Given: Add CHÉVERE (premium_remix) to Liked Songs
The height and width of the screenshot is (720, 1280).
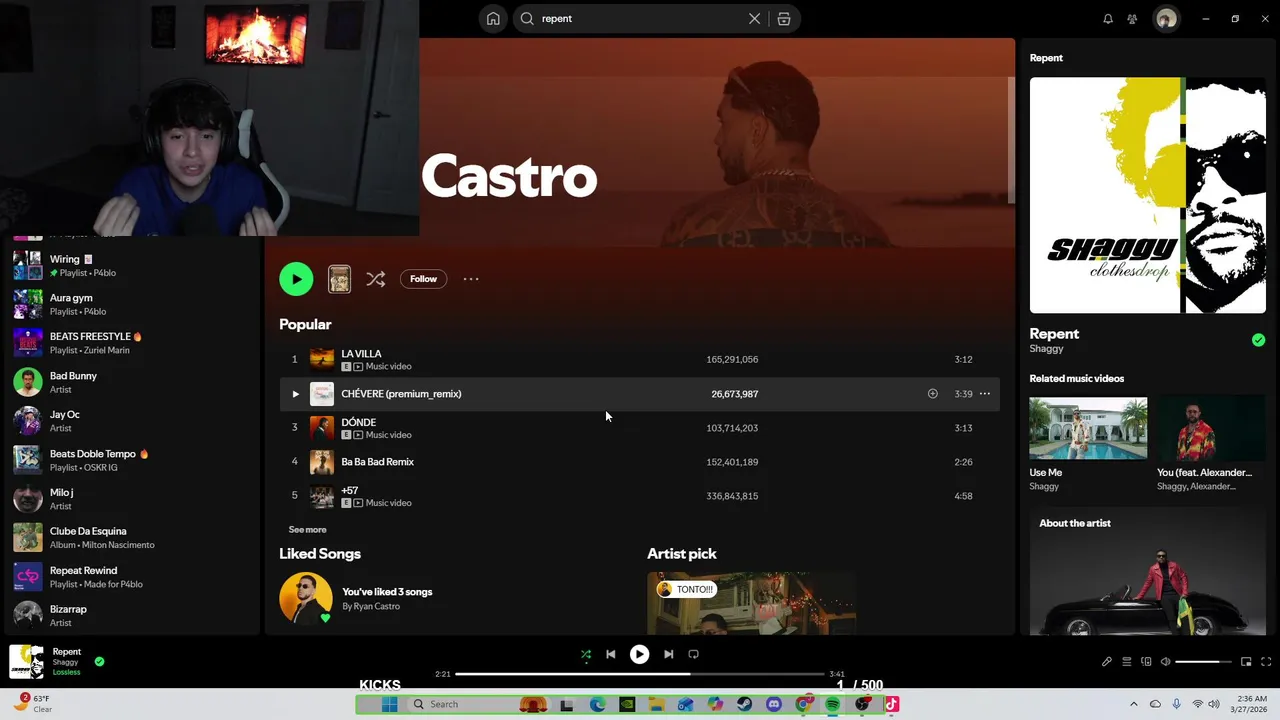Looking at the screenshot, I should click(933, 394).
